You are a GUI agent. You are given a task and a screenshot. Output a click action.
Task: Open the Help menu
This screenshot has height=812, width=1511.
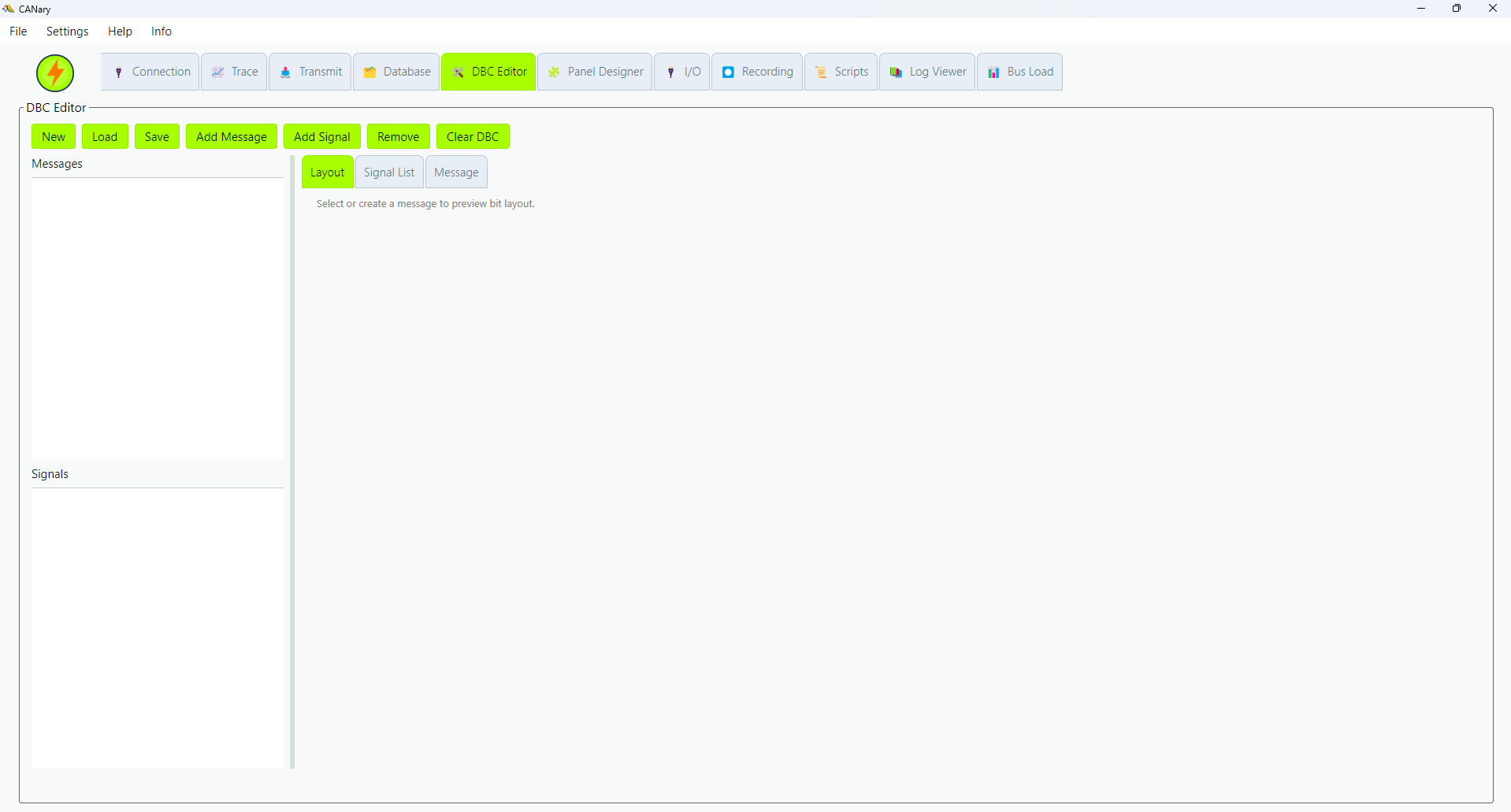[x=120, y=32]
